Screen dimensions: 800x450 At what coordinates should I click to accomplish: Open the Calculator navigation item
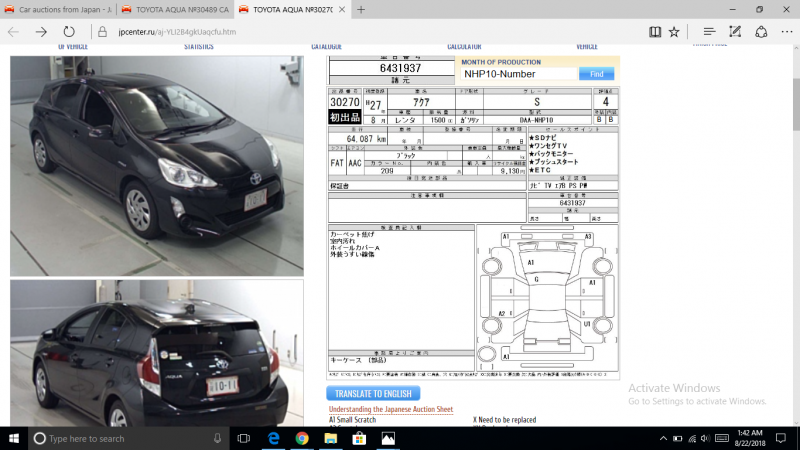click(464, 46)
